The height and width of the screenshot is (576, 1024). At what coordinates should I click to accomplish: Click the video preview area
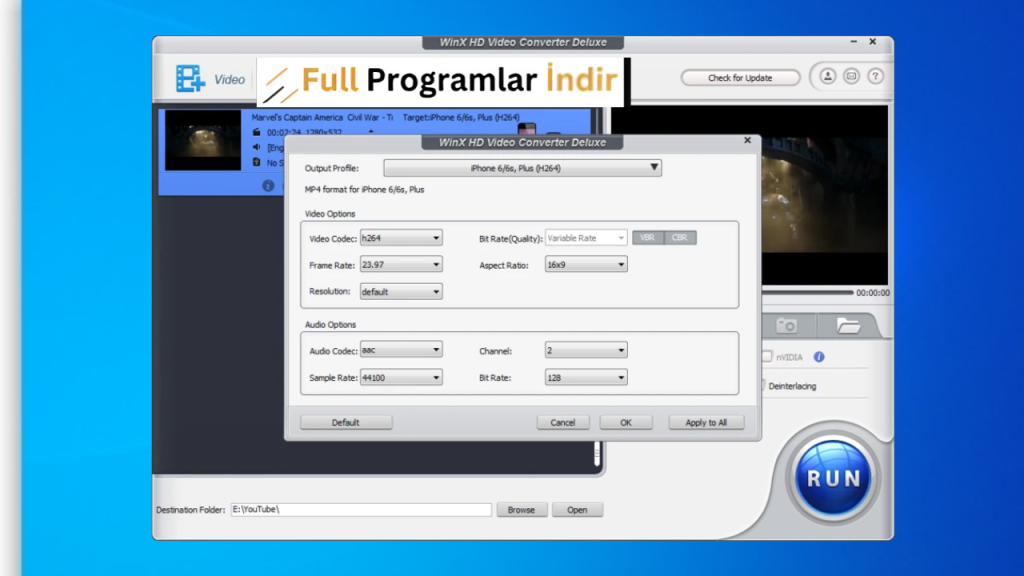824,195
